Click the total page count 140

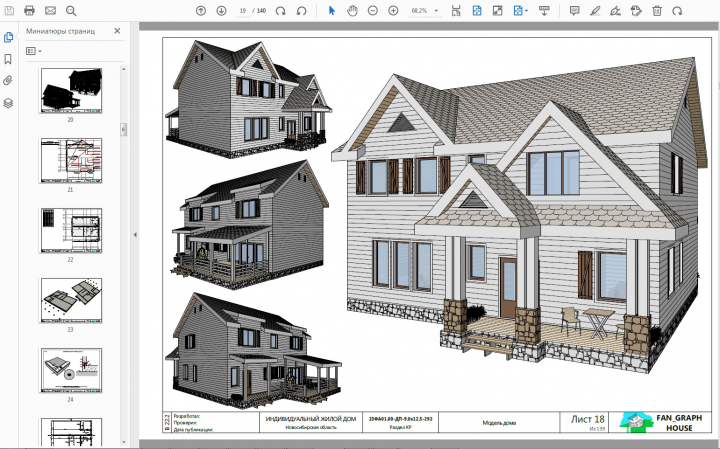[x=261, y=11]
